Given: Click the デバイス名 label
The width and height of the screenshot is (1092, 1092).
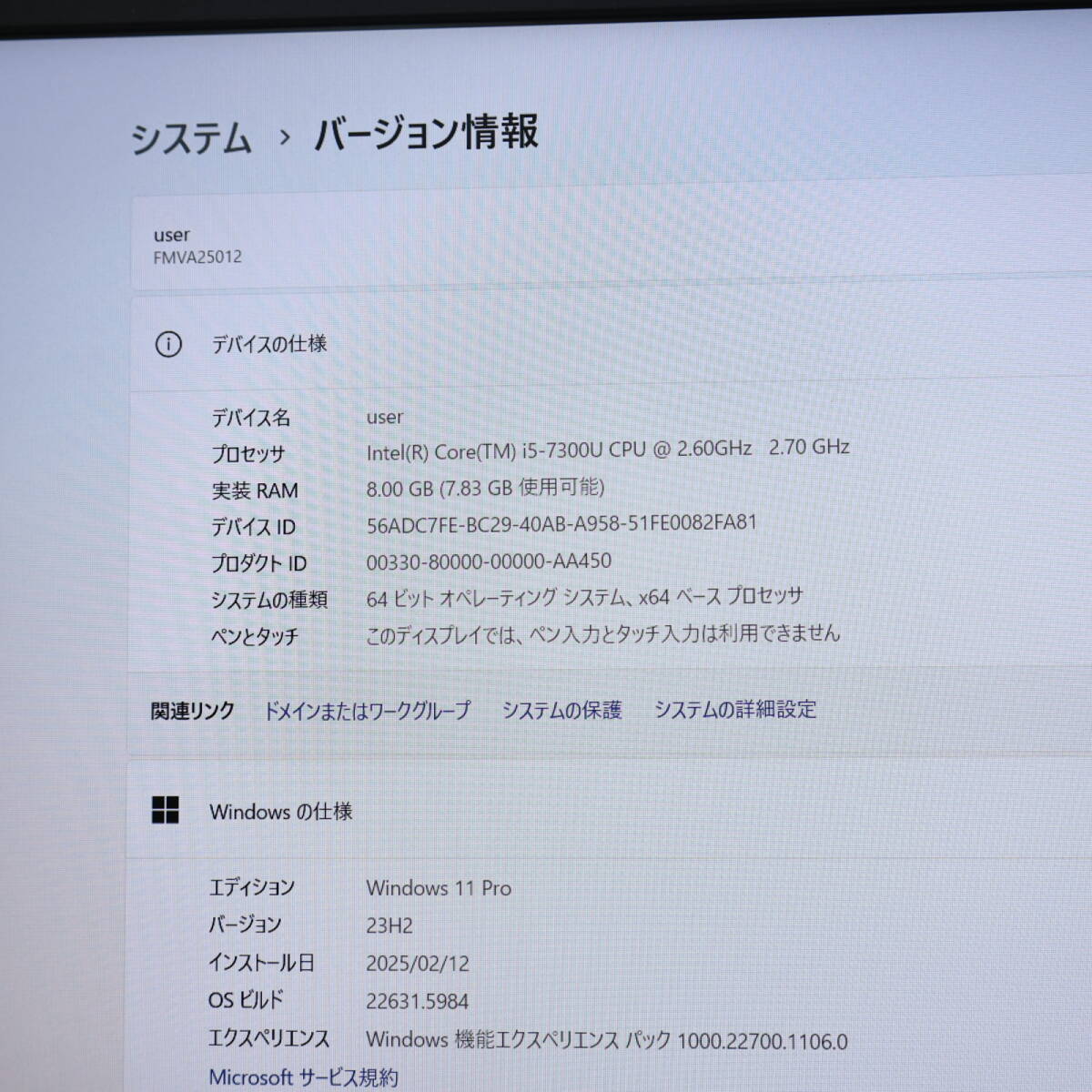Looking at the screenshot, I should [251, 418].
